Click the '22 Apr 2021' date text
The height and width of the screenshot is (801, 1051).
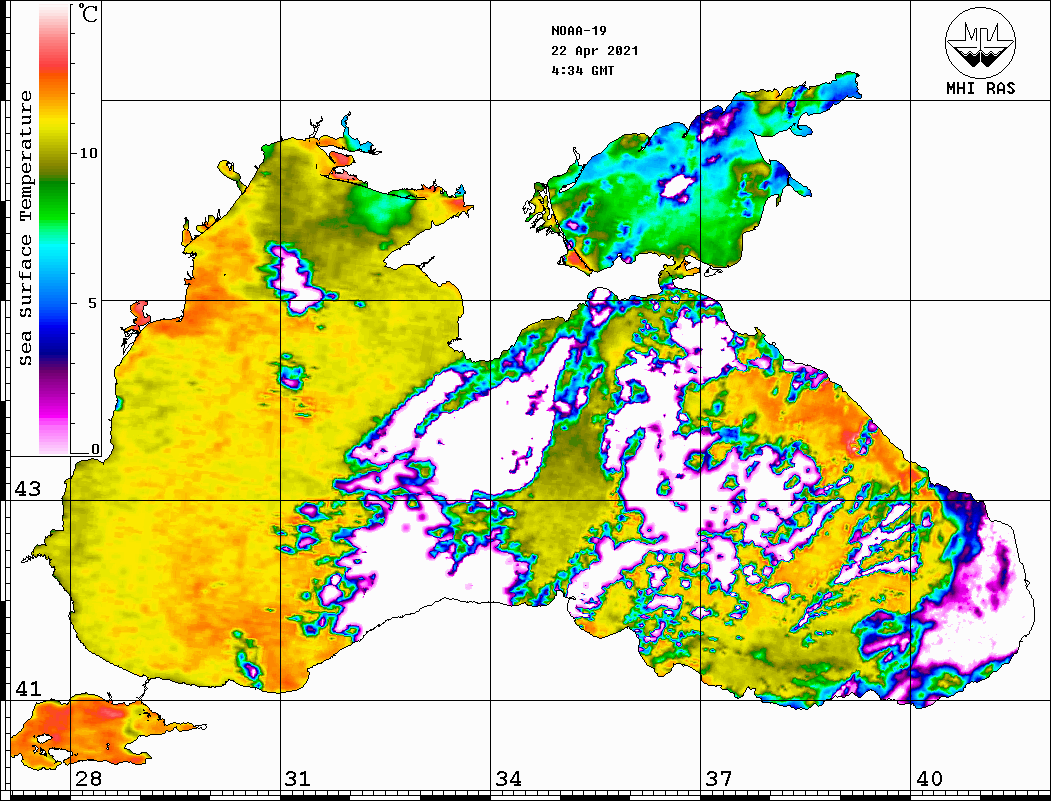tap(595, 51)
